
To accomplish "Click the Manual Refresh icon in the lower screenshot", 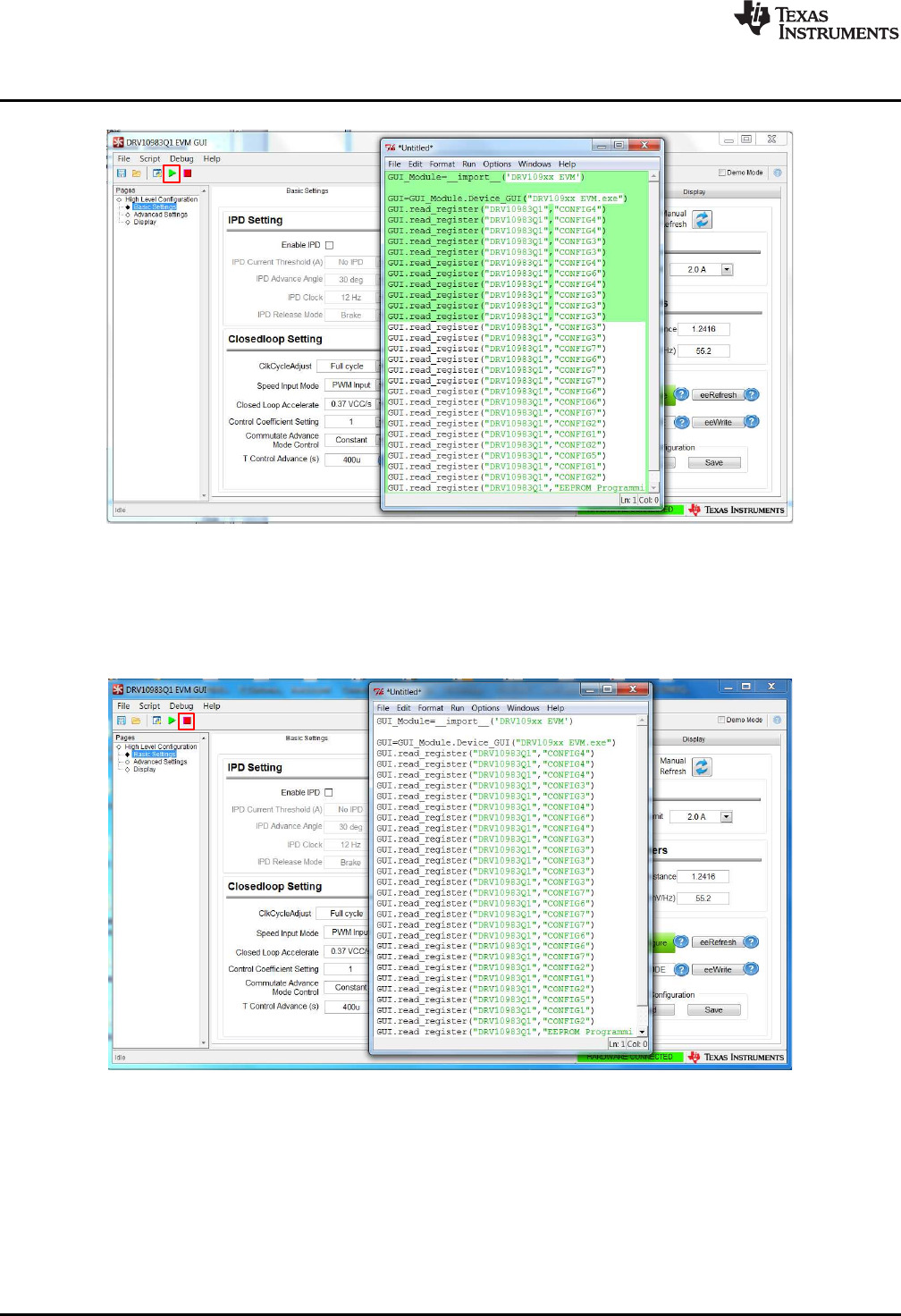I will coord(702,767).
